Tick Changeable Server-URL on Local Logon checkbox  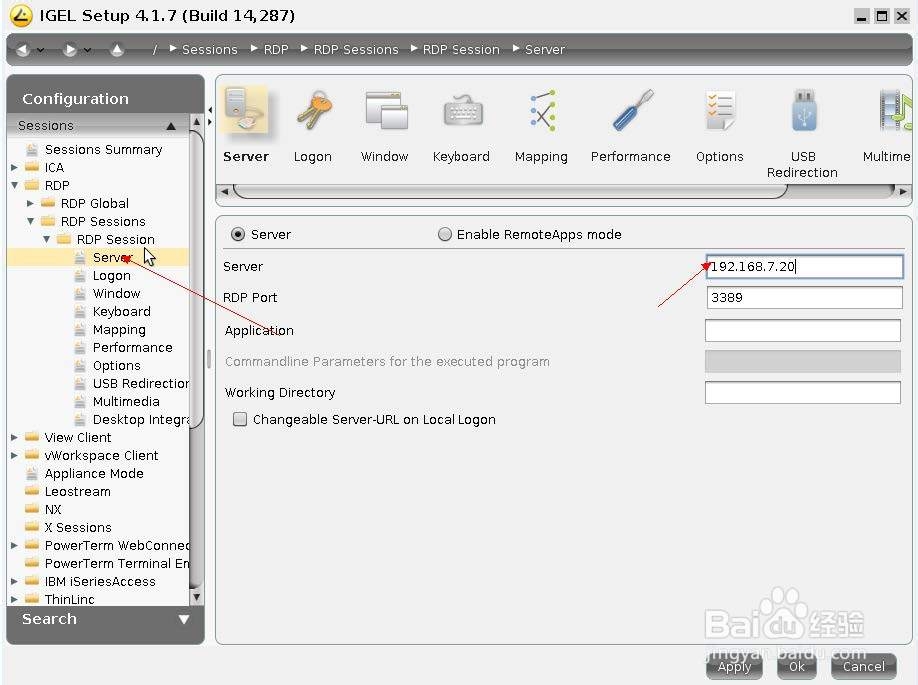click(x=240, y=419)
